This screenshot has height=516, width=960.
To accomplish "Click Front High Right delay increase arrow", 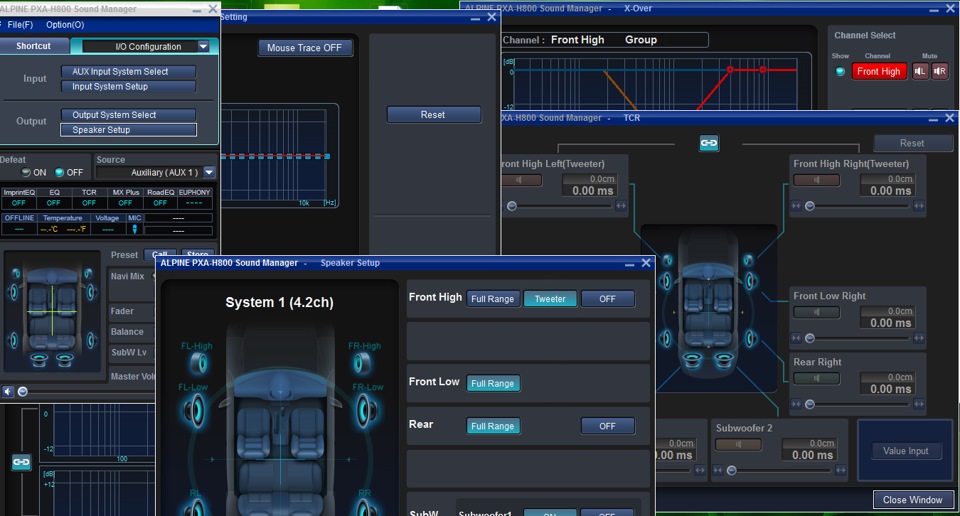I will (919, 206).
